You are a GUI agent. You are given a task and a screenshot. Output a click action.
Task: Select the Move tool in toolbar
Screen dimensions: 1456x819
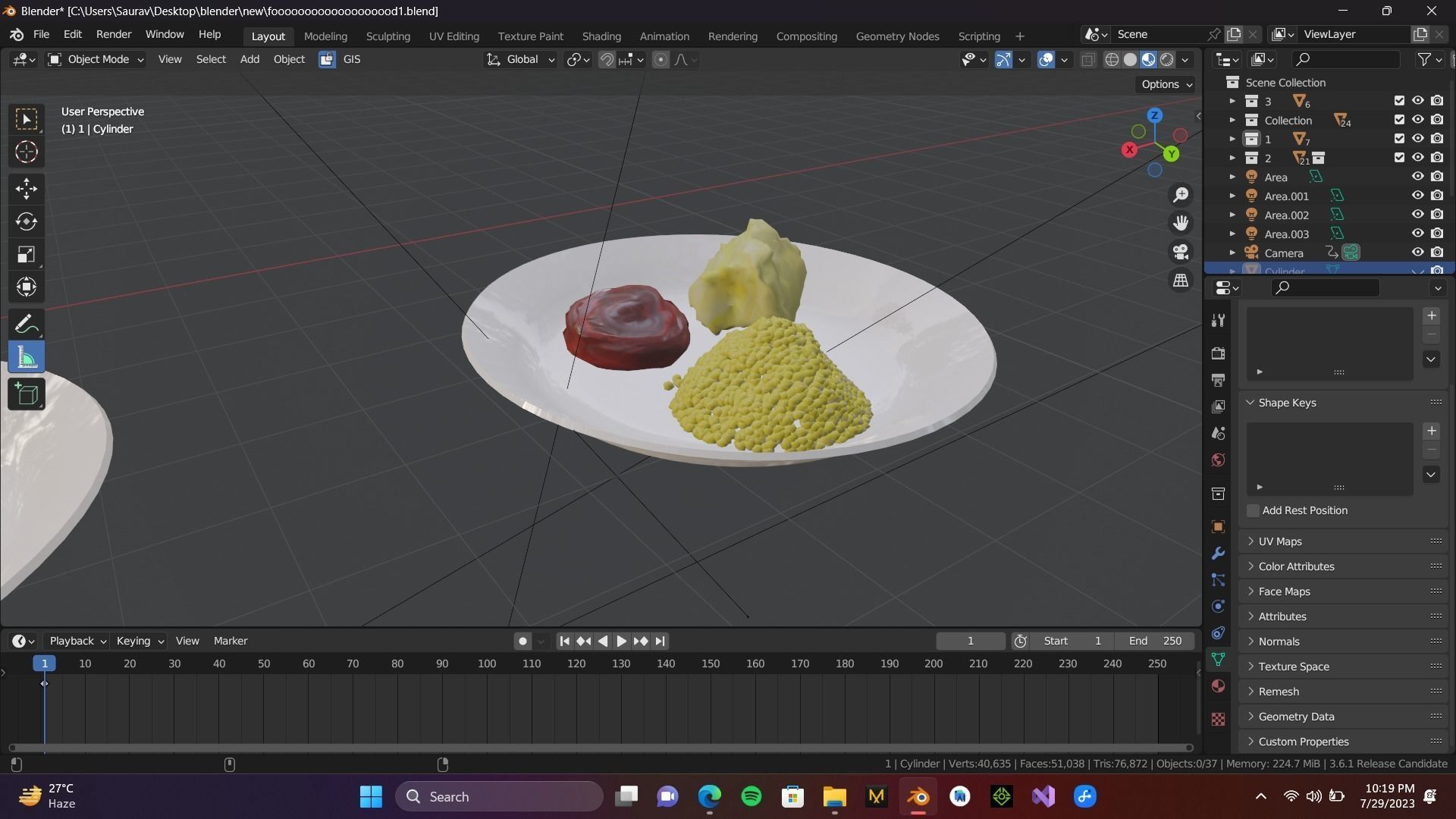[x=27, y=188]
